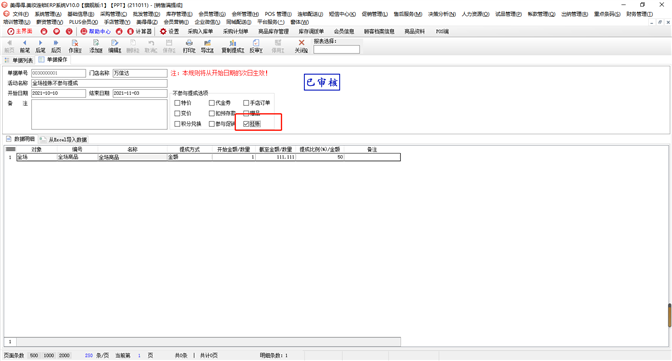Click the grid corner selector above row numbers
This screenshot has height=361, width=672.
[x=11, y=149]
